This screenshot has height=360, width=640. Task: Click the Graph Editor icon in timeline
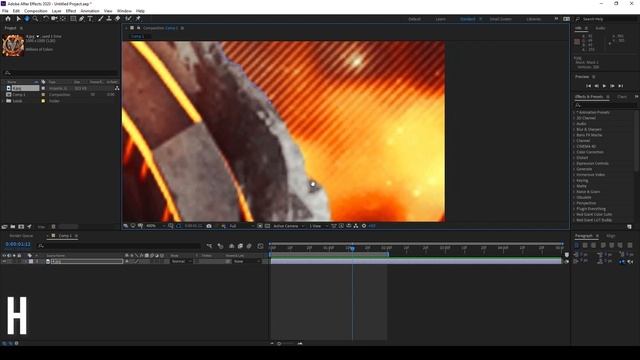click(260, 246)
